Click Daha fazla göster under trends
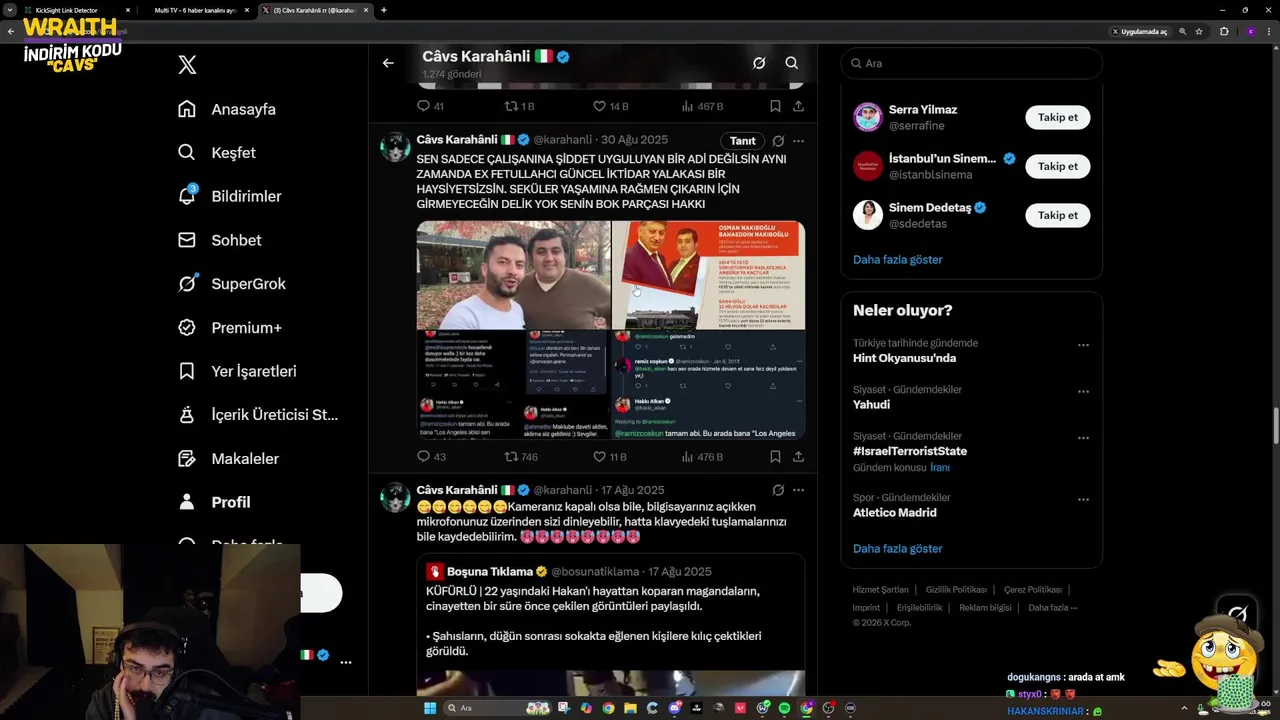The height and width of the screenshot is (720, 1280). click(897, 548)
